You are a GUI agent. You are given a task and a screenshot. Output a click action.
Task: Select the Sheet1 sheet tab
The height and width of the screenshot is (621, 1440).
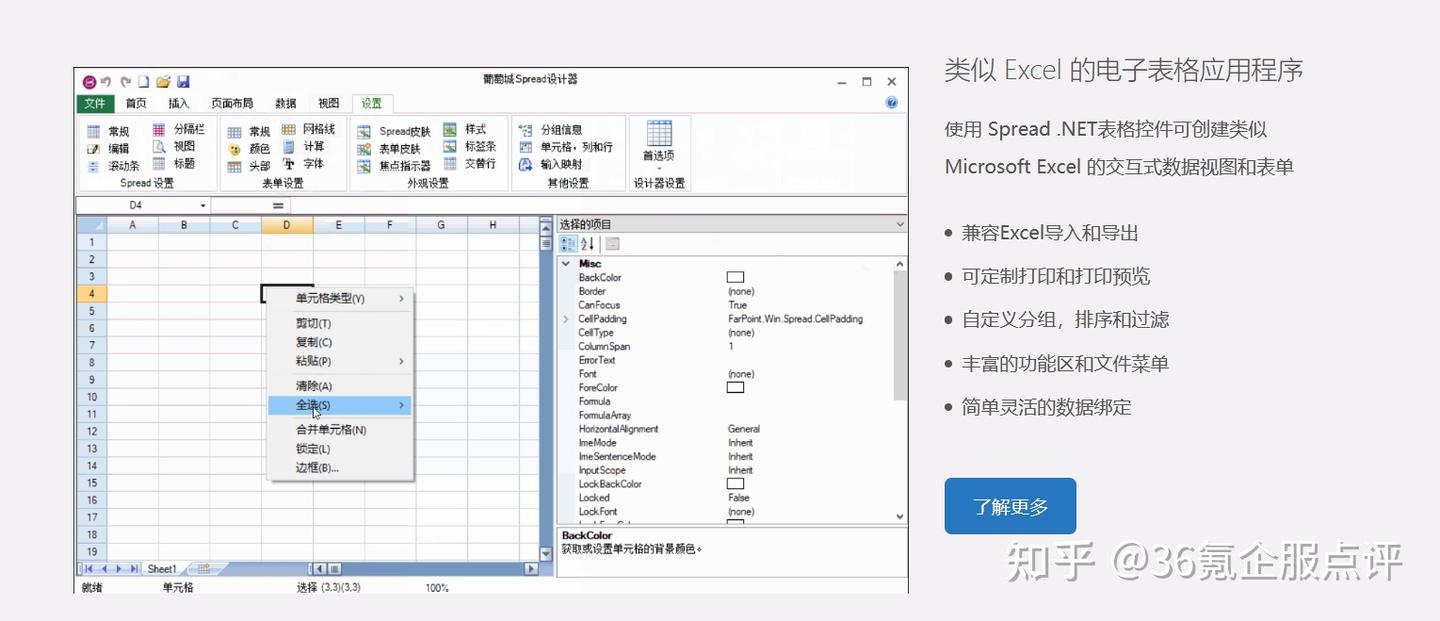(162, 569)
